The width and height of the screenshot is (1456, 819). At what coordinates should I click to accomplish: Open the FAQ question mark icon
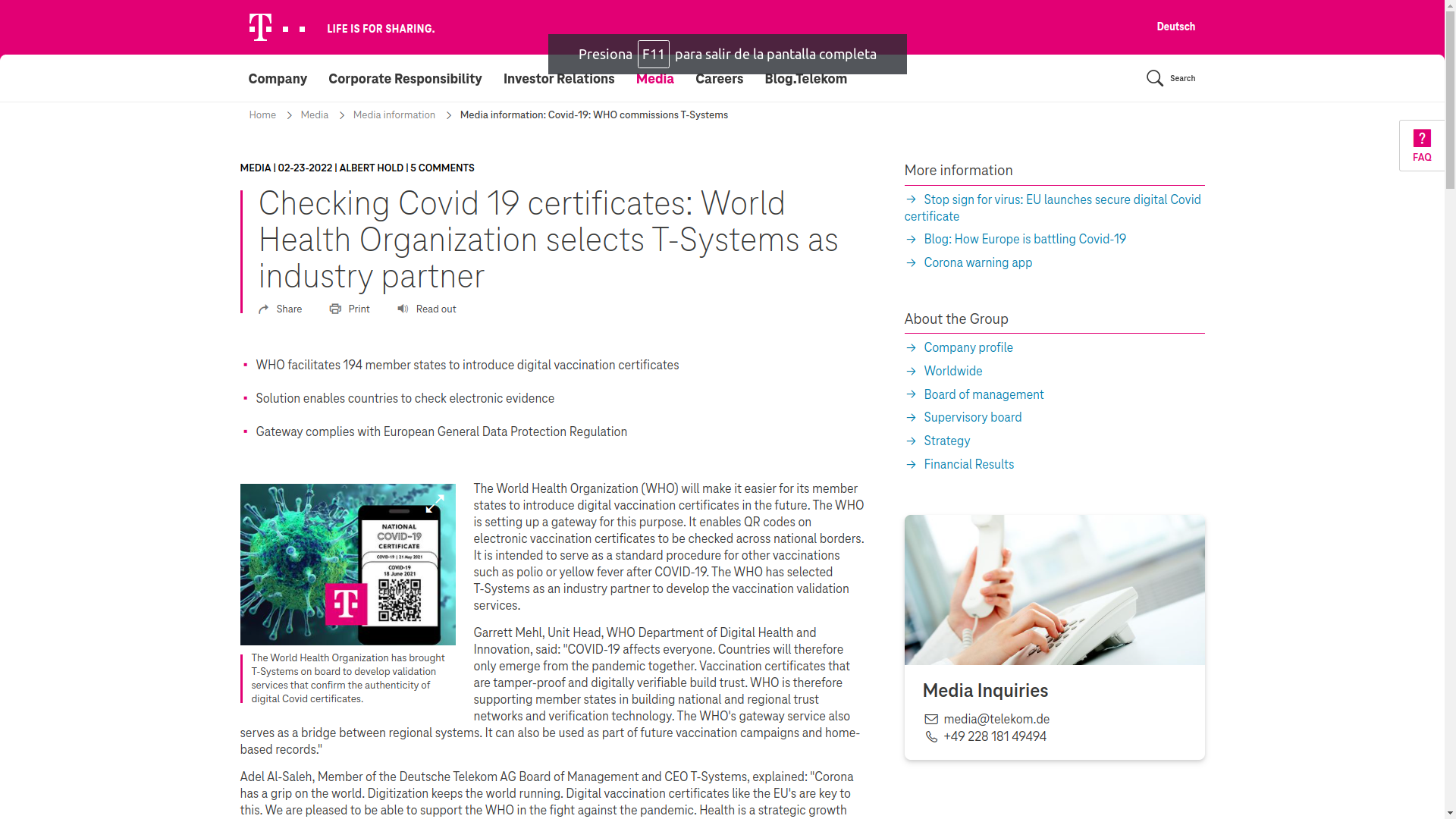pos(1422,138)
